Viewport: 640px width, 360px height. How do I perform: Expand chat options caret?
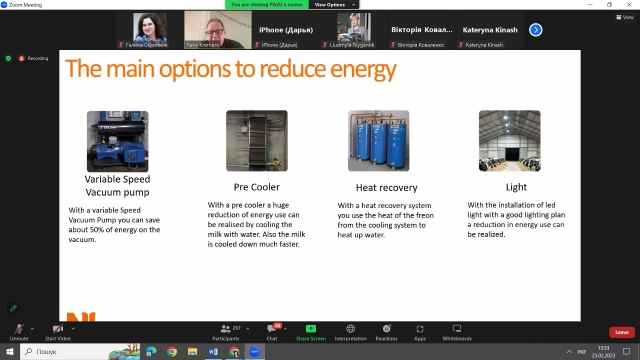(x=285, y=329)
